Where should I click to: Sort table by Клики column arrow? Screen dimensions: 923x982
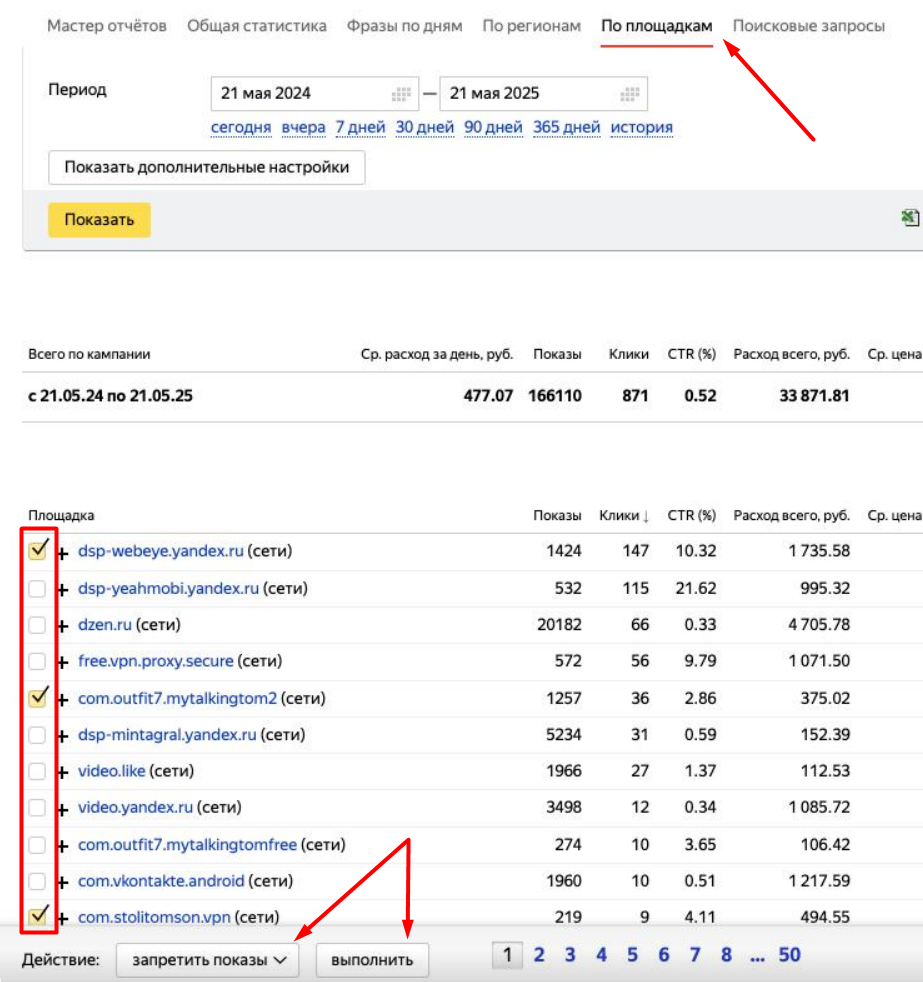pos(645,516)
